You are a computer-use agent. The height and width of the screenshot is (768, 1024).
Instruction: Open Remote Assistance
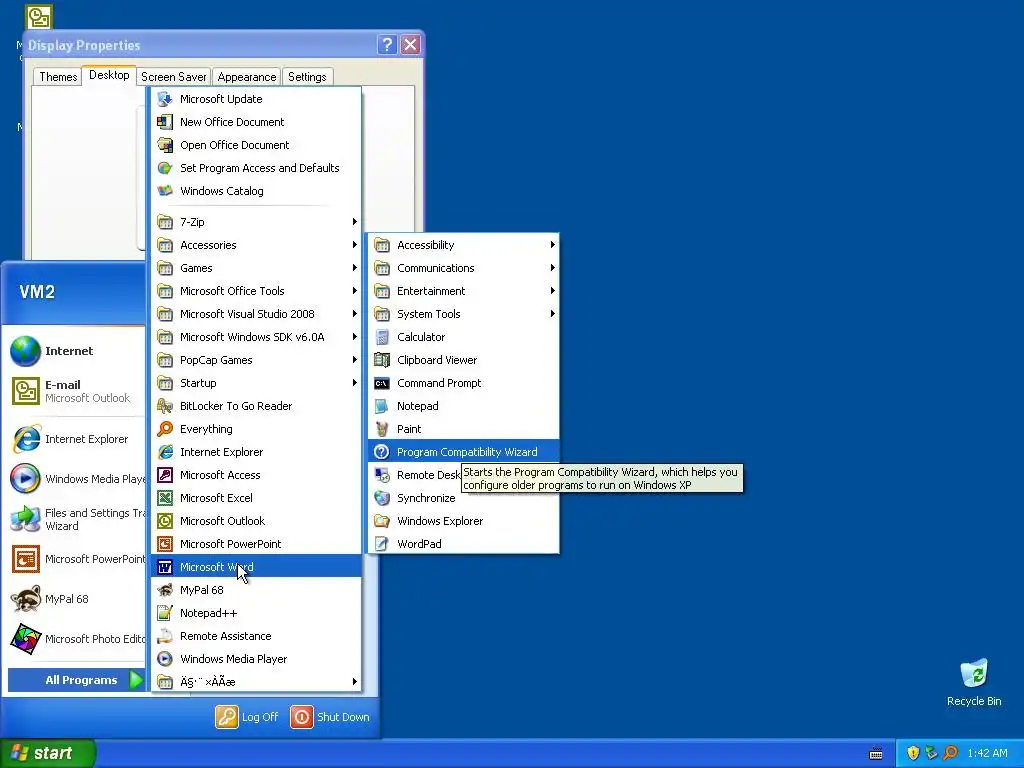coord(256,635)
